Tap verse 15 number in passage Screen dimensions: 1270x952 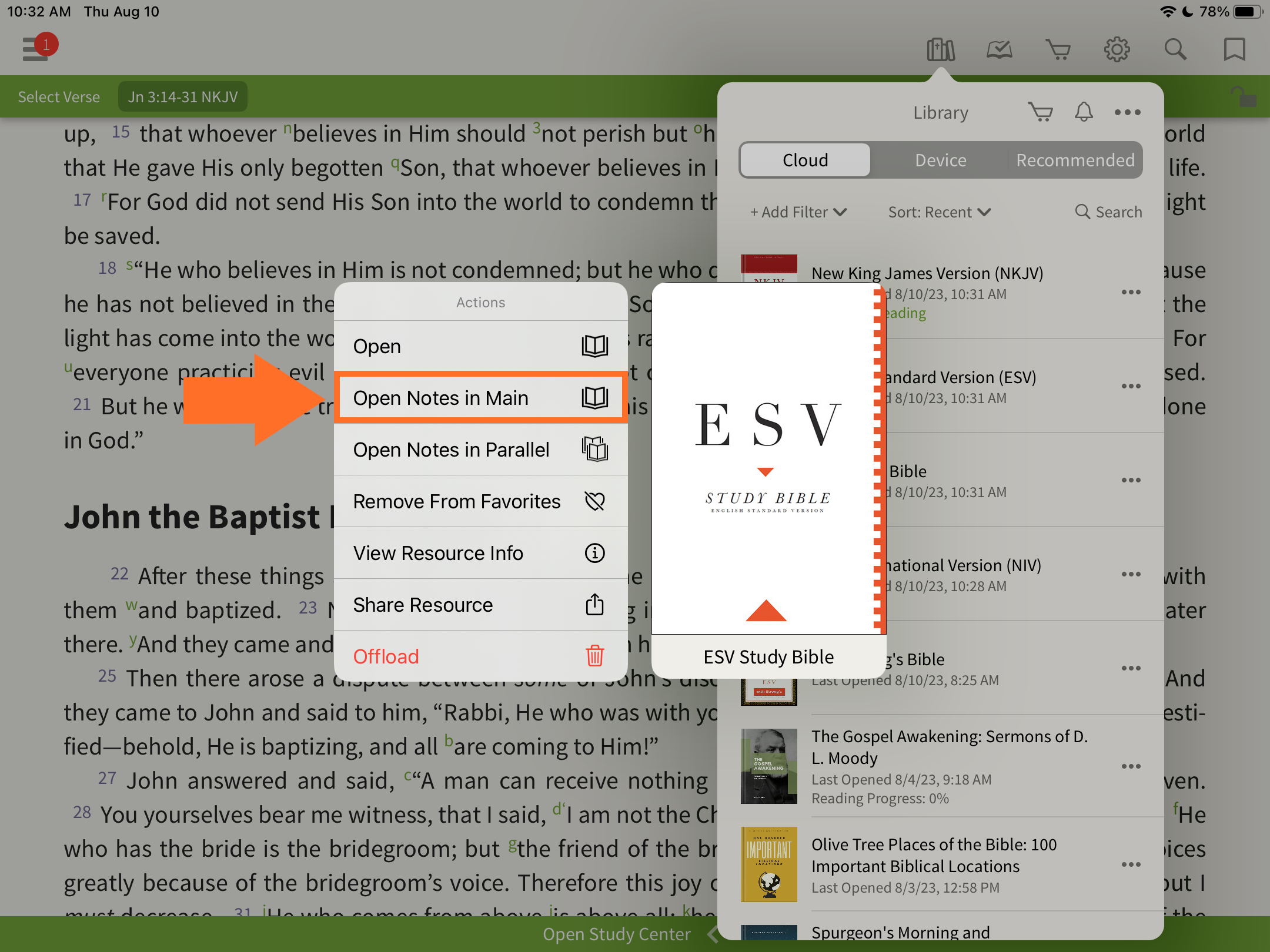point(121,132)
